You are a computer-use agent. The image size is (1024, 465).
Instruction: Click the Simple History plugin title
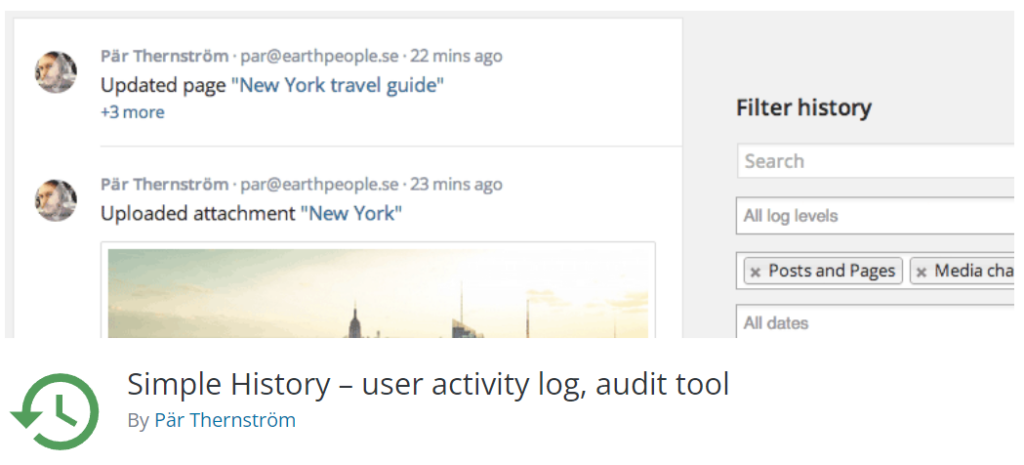coord(428,384)
